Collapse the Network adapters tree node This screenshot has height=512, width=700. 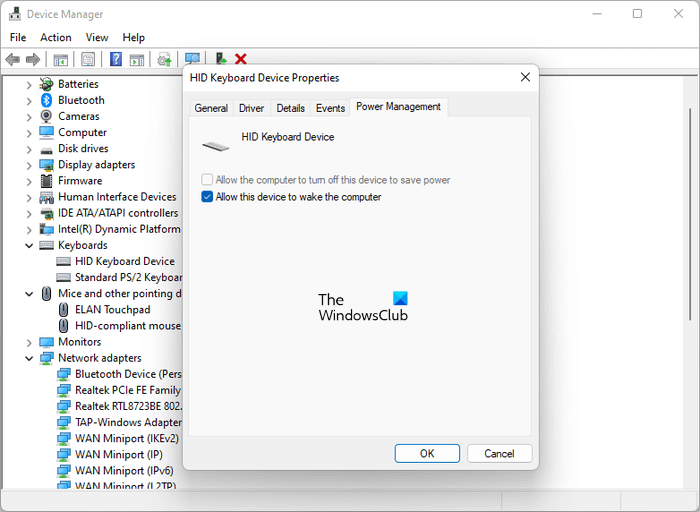pos(29,358)
